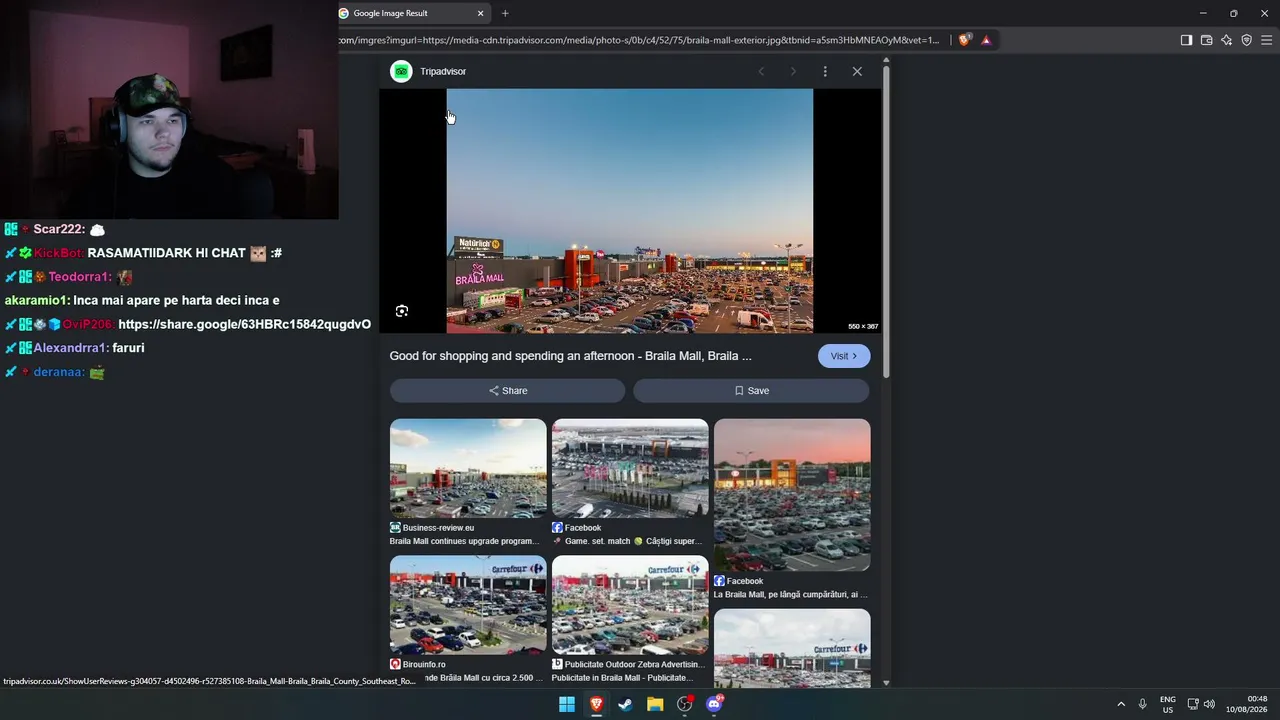Screen dimensions: 1280x720
Task: Open the Windows Start menu
Action: coord(567,704)
